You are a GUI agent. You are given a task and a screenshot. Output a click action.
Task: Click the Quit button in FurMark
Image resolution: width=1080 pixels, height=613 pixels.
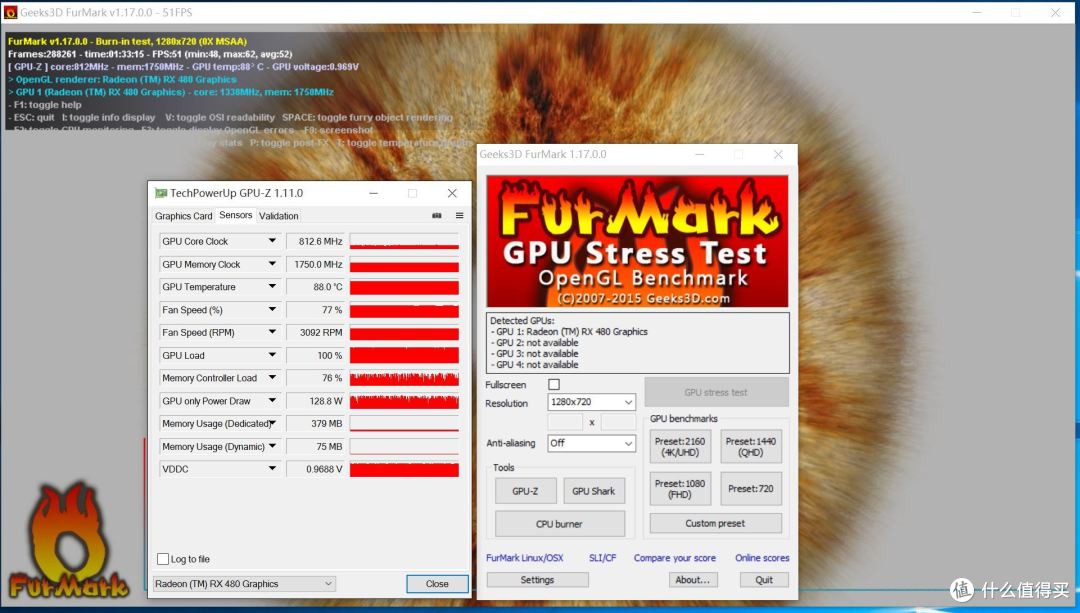tap(764, 580)
